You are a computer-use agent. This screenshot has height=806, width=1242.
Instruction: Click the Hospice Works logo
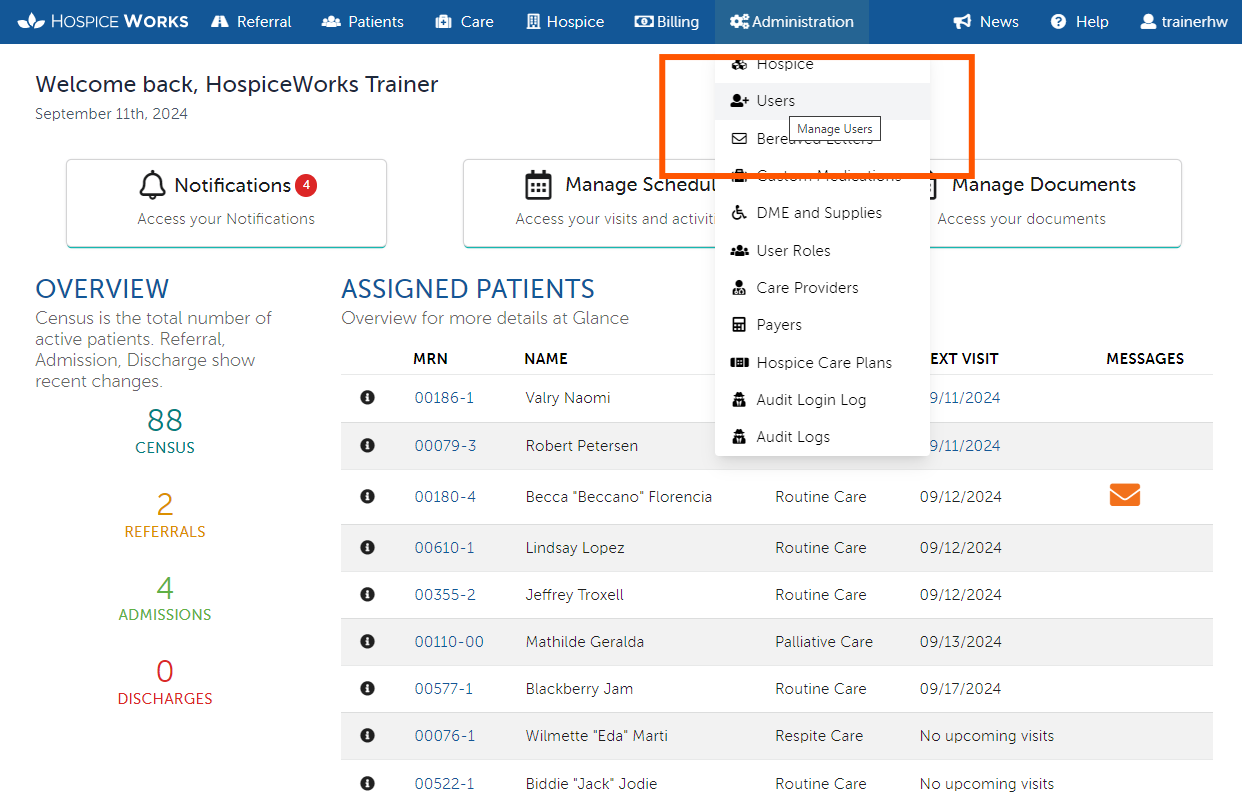coord(103,21)
